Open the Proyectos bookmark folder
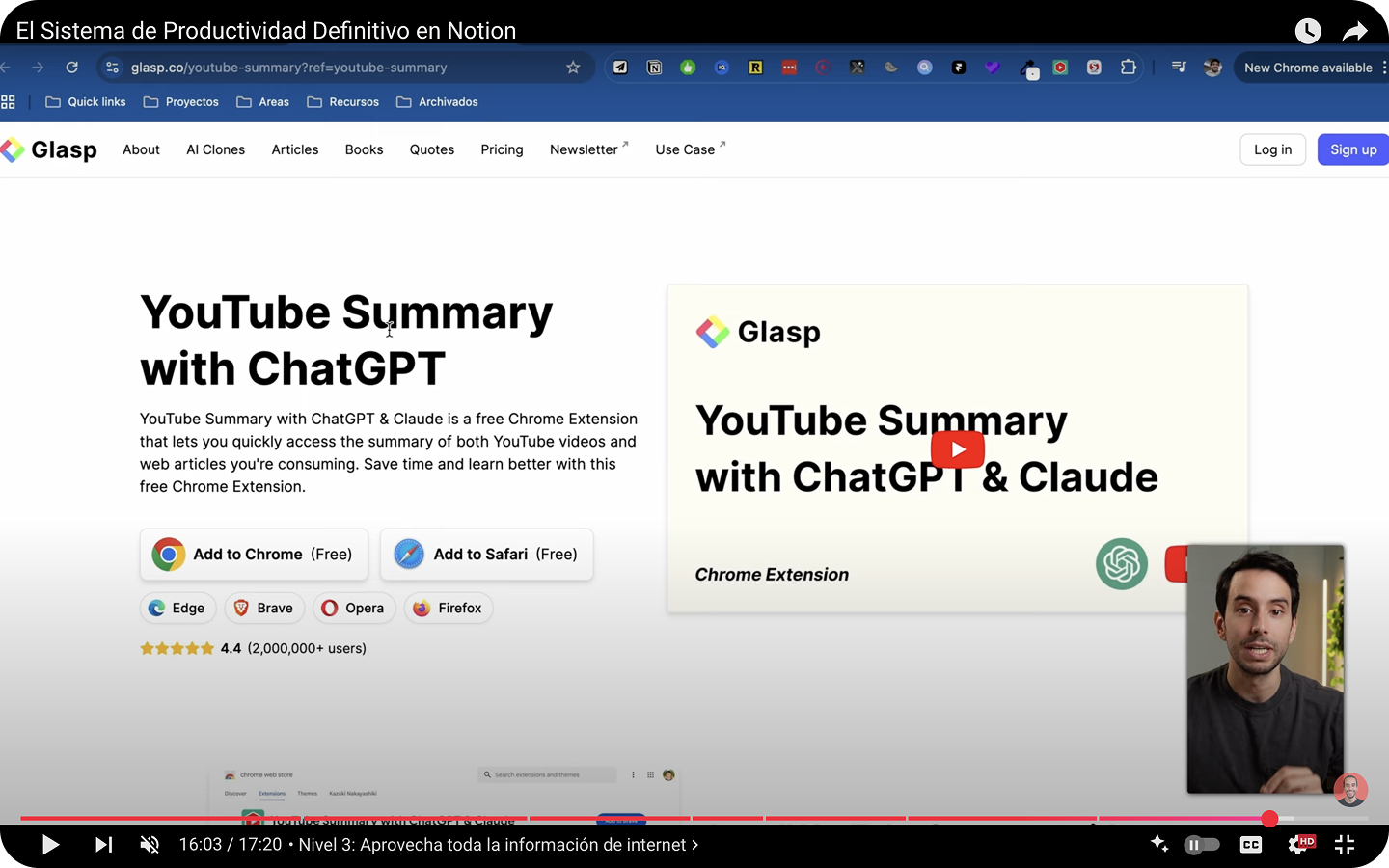The height and width of the screenshot is (868, 1389). [x=181, y=102]
